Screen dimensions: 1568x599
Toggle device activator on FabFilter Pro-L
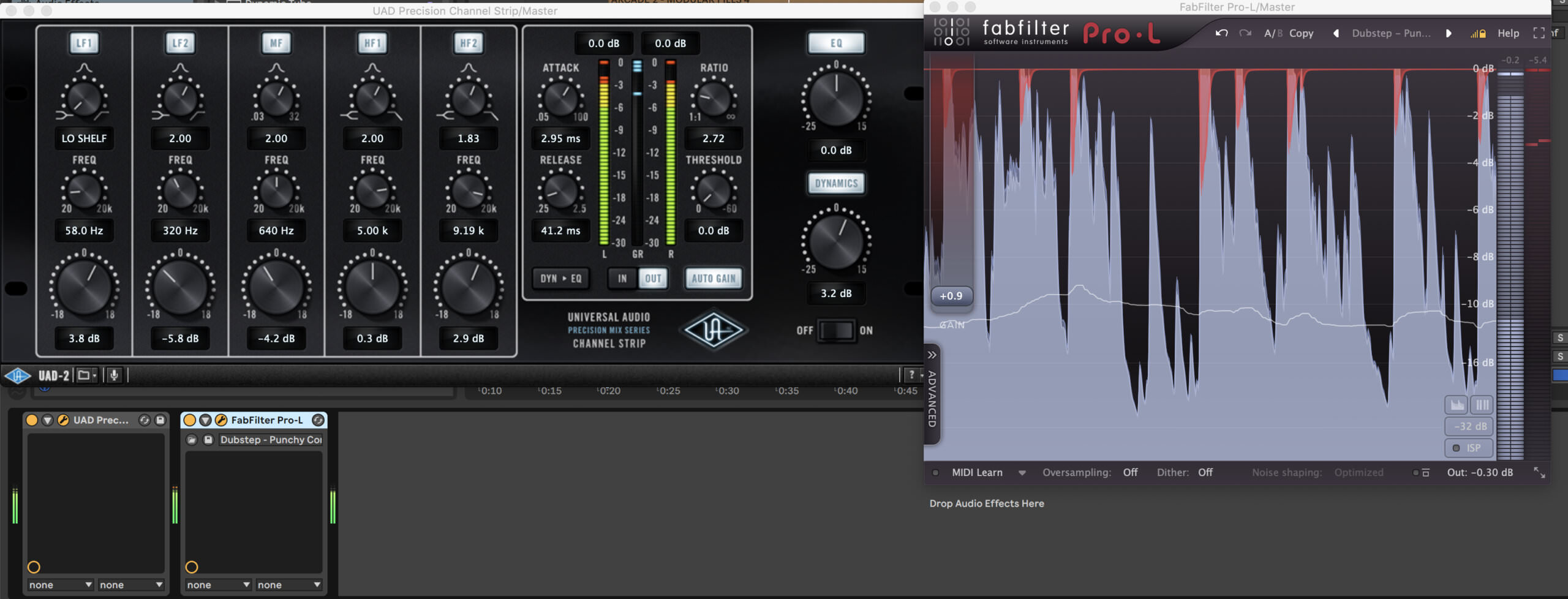pos(190,420)
